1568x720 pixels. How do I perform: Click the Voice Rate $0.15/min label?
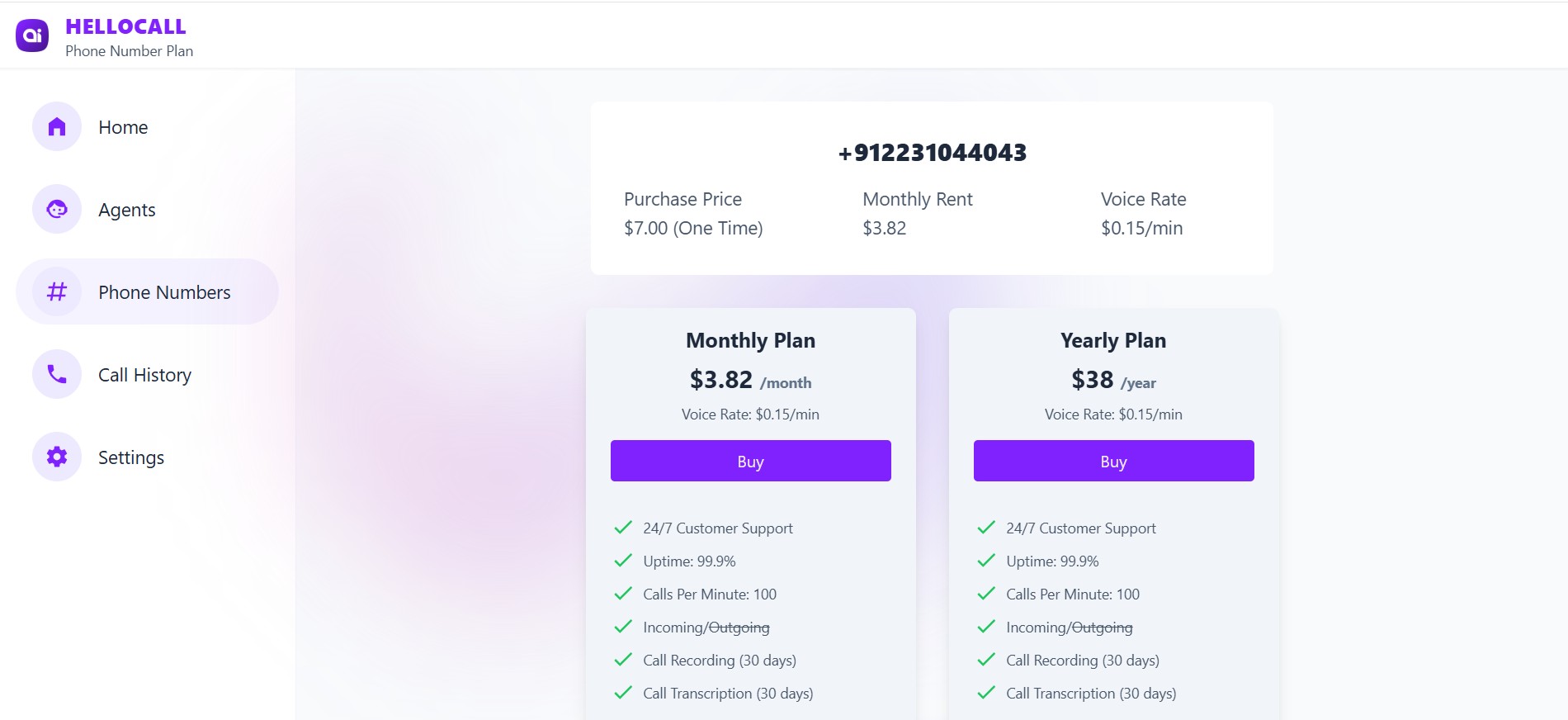pyautogui.click(x=1142, y=228)
